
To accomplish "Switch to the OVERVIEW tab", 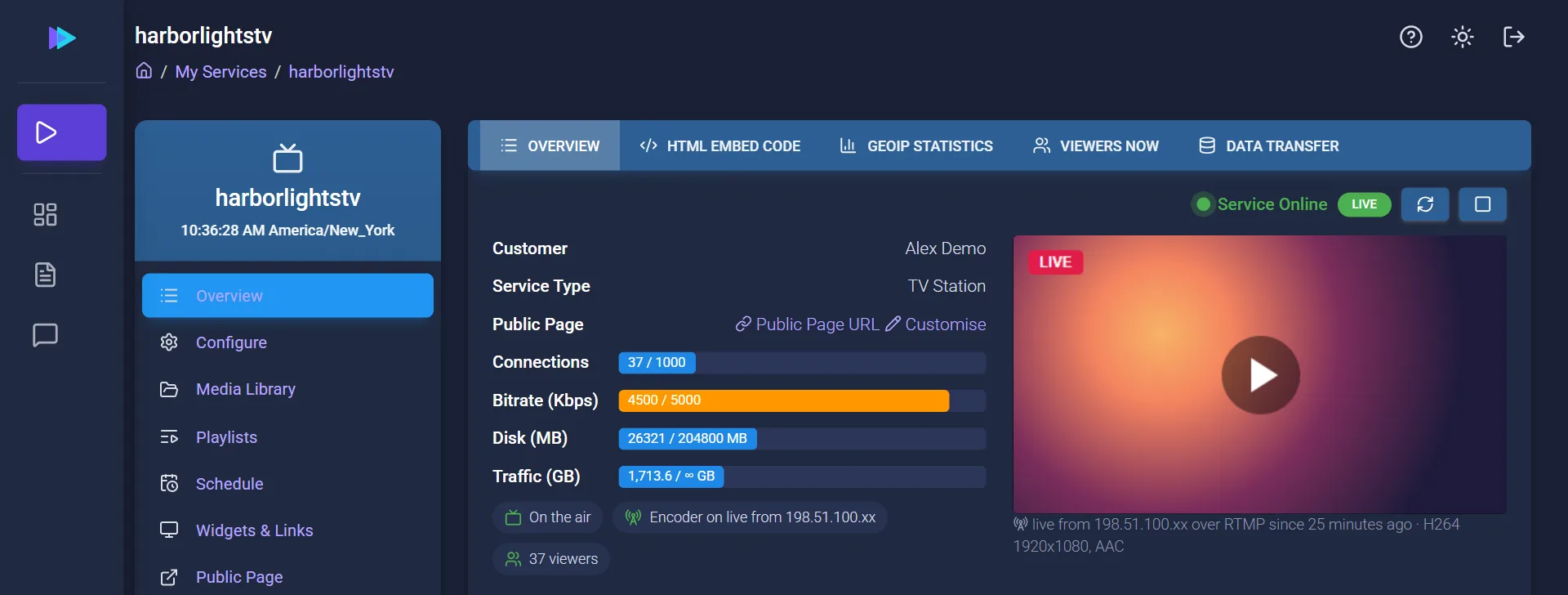I will click(550, 145).
